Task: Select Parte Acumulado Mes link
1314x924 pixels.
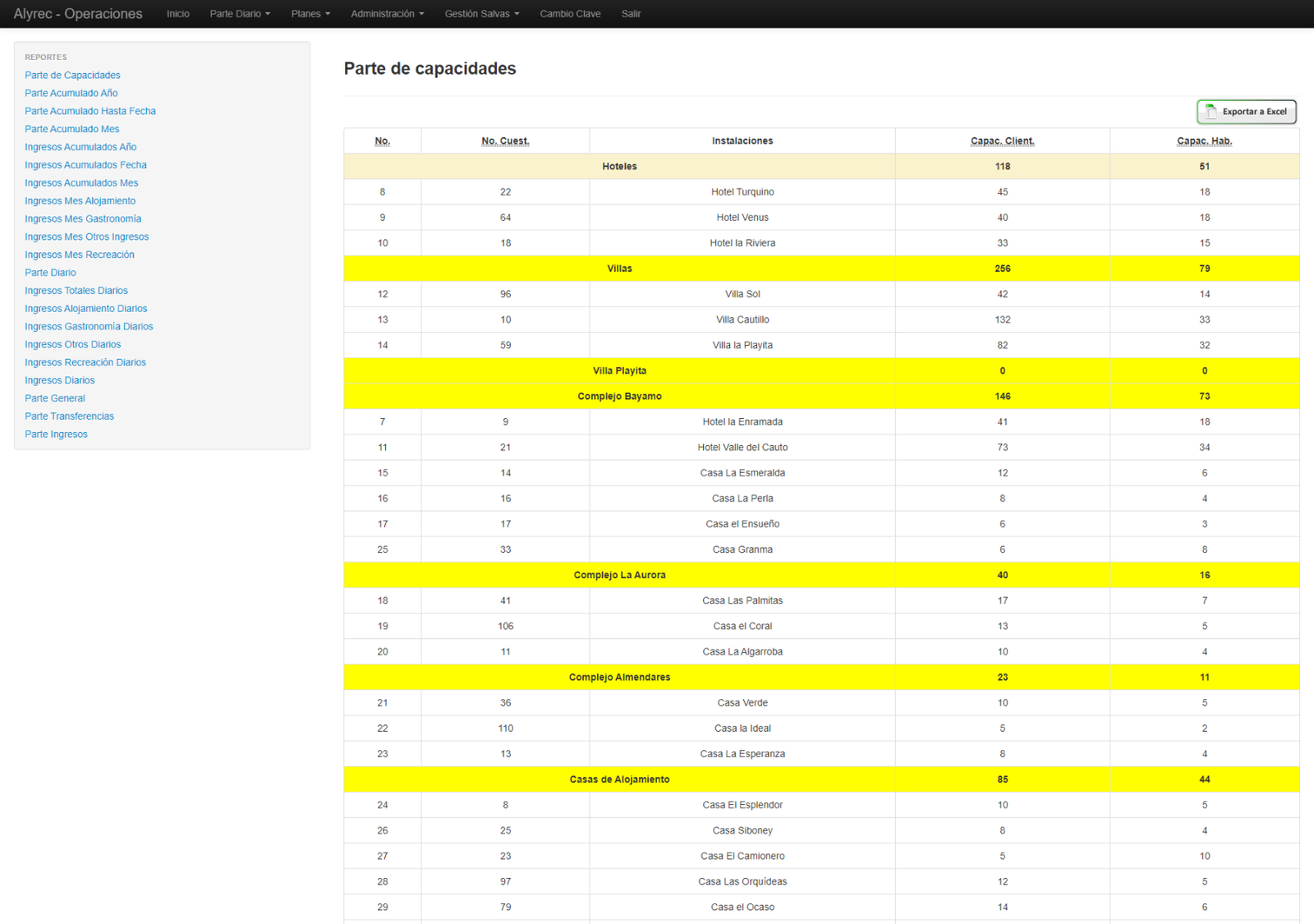Action: (72, 129)
